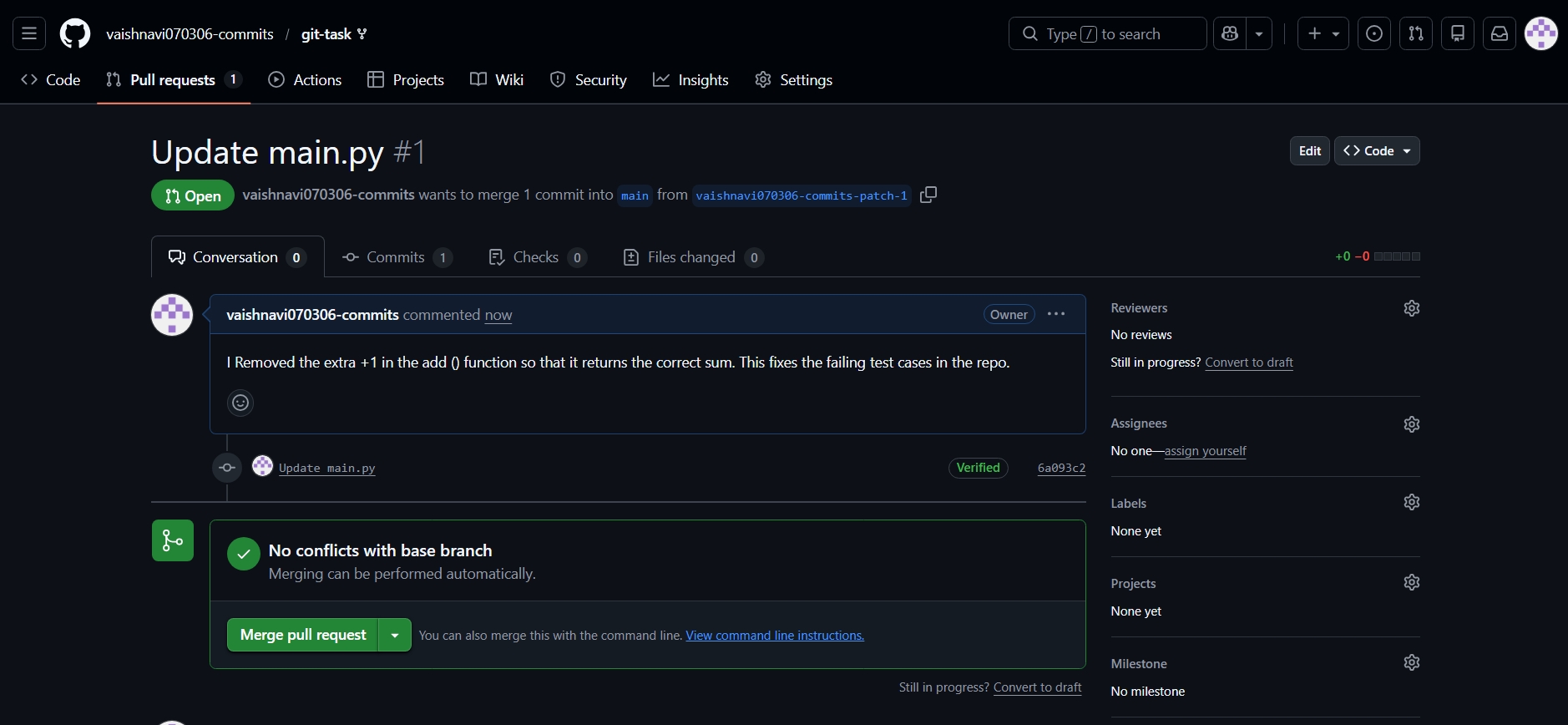The height and width of the screenshot is (725, 1568).
Task: Click the main base branch label
Action: click(635, 195)
